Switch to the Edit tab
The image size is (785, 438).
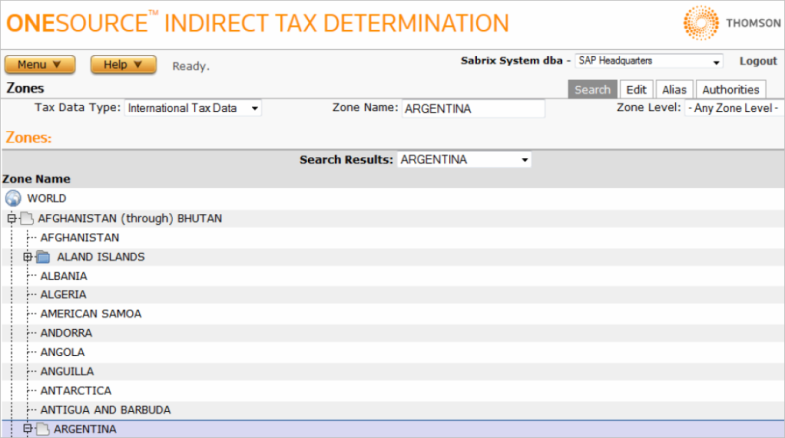(636, 90)
